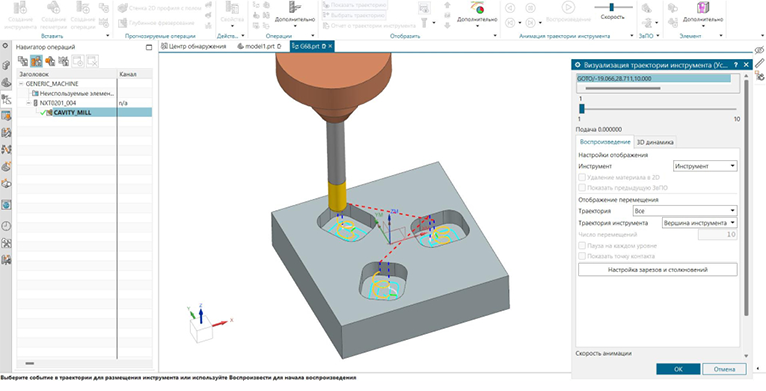Toggle Удаление материала в 2D checkbox
This screenshot has height=391, width=766.
click(x=581, y=178)
